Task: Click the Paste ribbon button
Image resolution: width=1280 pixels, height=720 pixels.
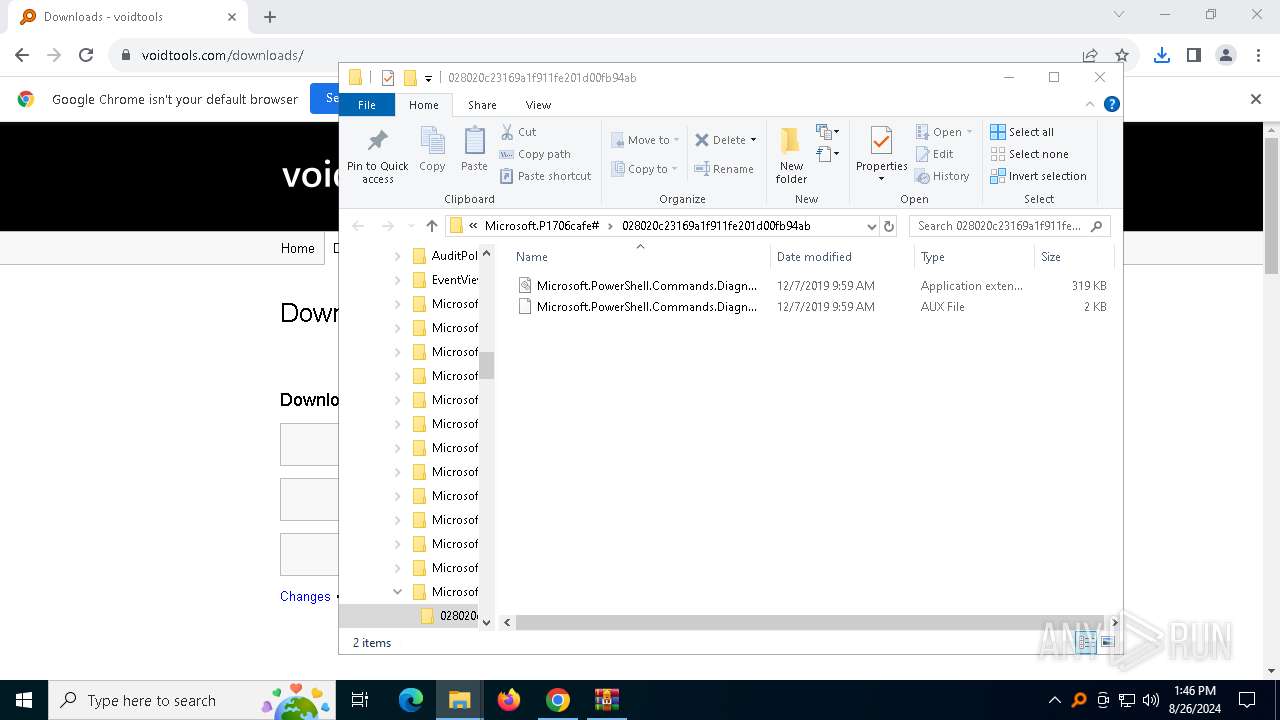Action: pos(474,150)
